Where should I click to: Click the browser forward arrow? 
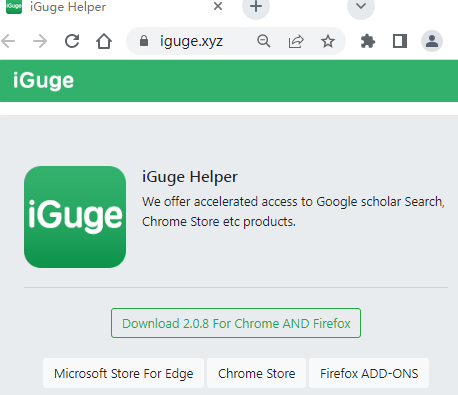click(40, 41)
